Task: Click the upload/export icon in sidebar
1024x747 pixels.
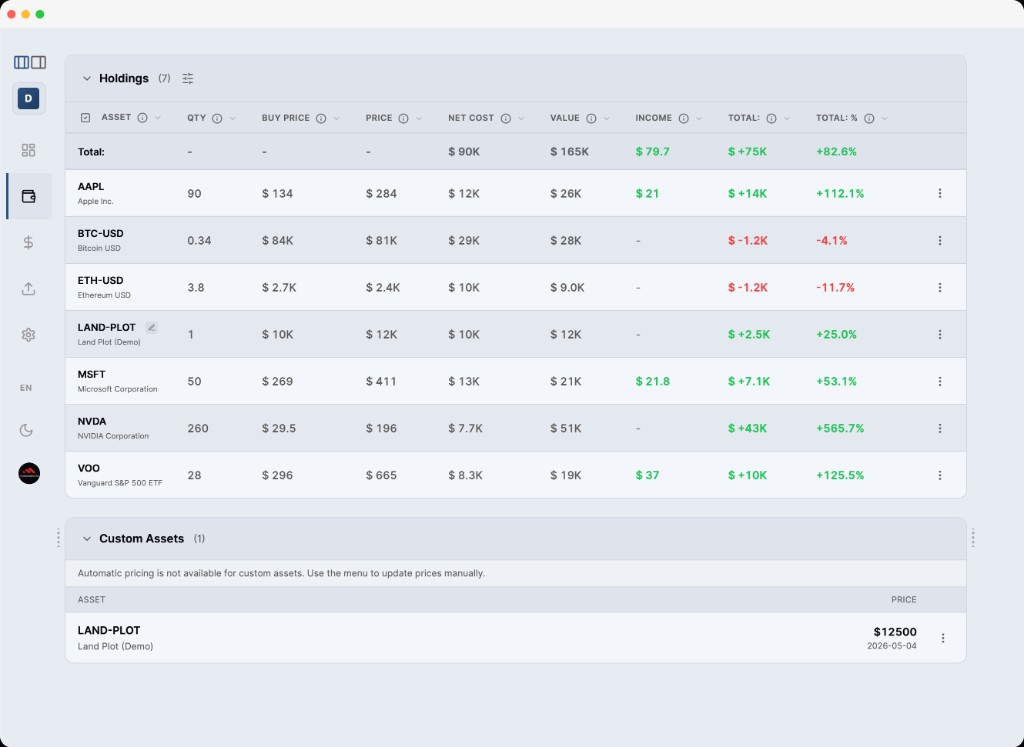Action: pyautogui.click(x=28, y=289)
